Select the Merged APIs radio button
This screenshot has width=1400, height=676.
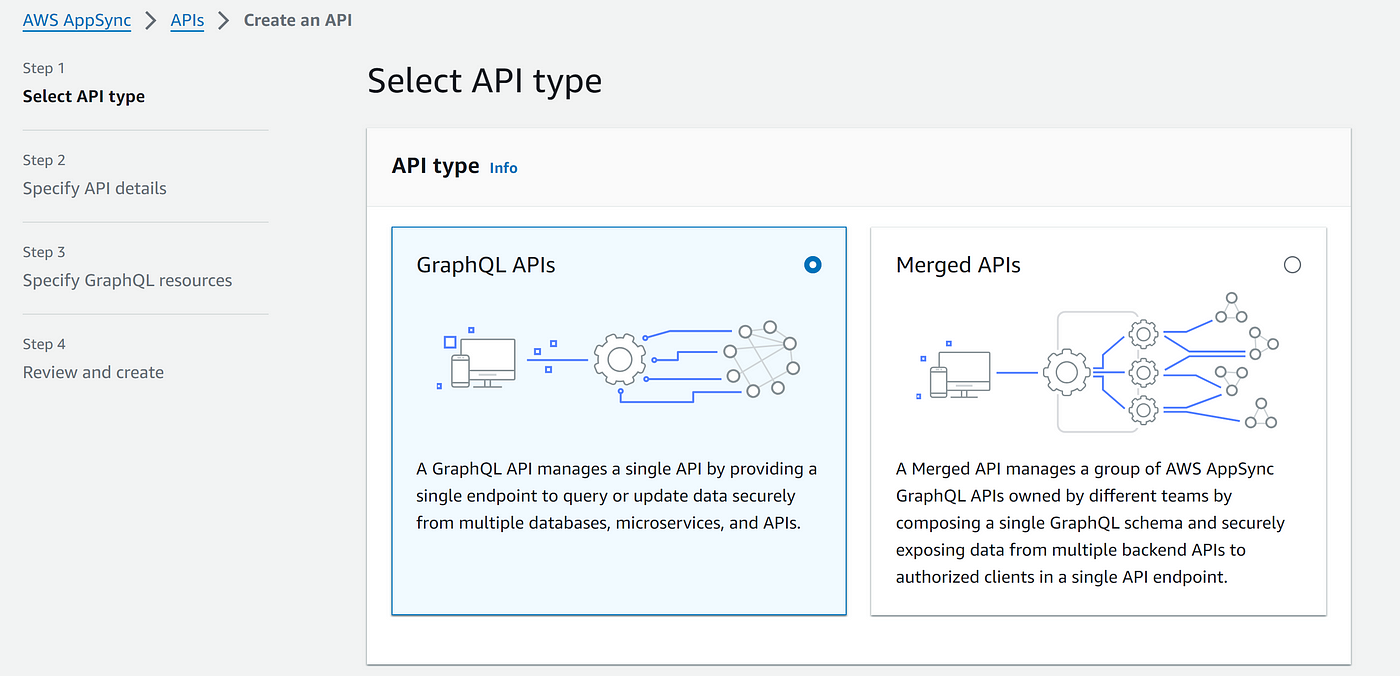[1292, 265]
